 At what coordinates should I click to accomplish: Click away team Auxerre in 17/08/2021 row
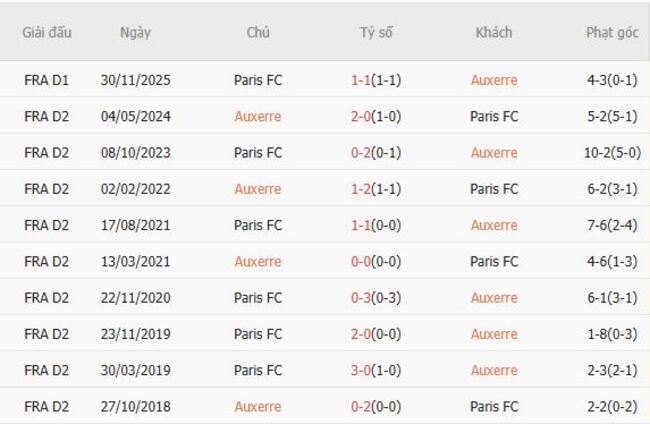tap(494, 225)
